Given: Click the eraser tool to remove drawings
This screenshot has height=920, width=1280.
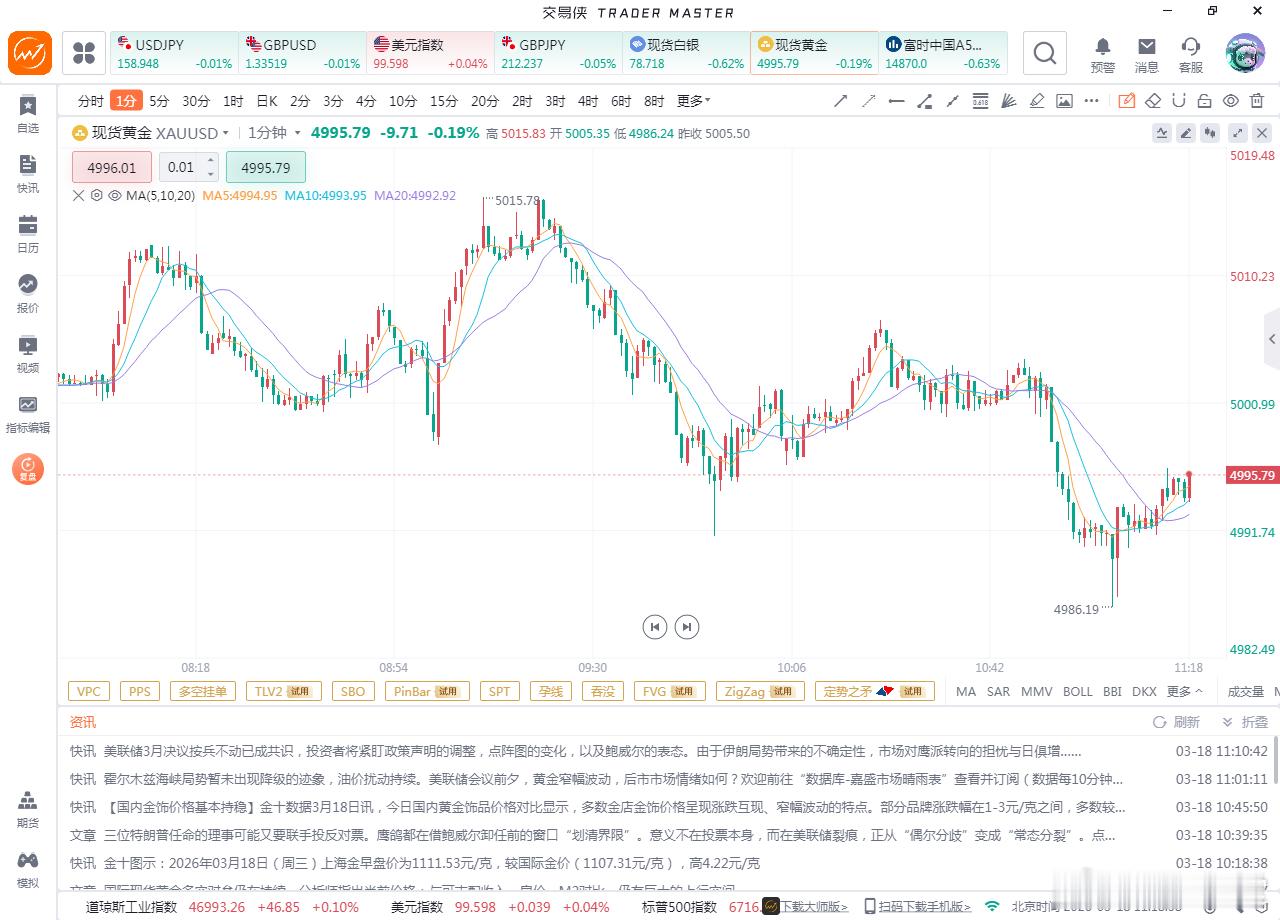Looking at the screenshot, I should [x=1152, y=101].
